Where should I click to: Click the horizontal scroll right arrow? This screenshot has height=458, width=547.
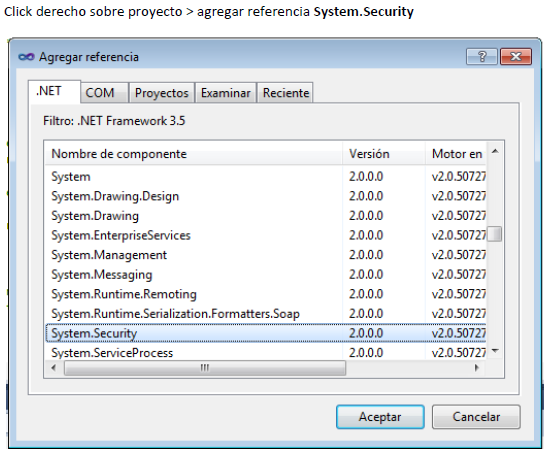point(477,368)
